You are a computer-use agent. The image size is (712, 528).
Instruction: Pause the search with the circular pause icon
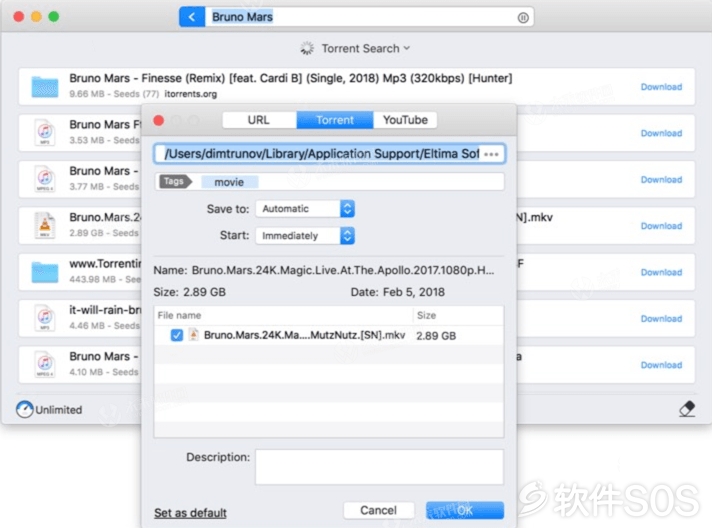pos(523,18)
